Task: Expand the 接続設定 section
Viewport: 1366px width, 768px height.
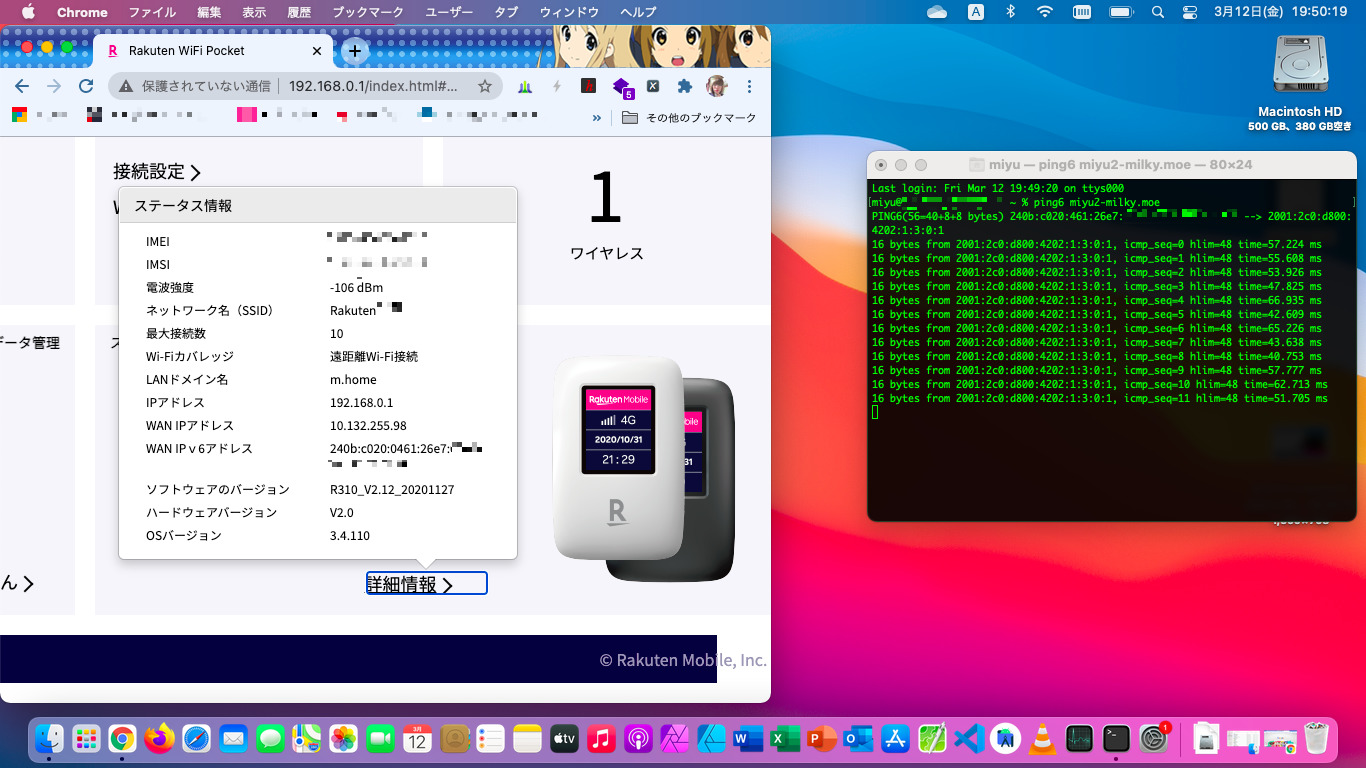Action: coord(157,172)
